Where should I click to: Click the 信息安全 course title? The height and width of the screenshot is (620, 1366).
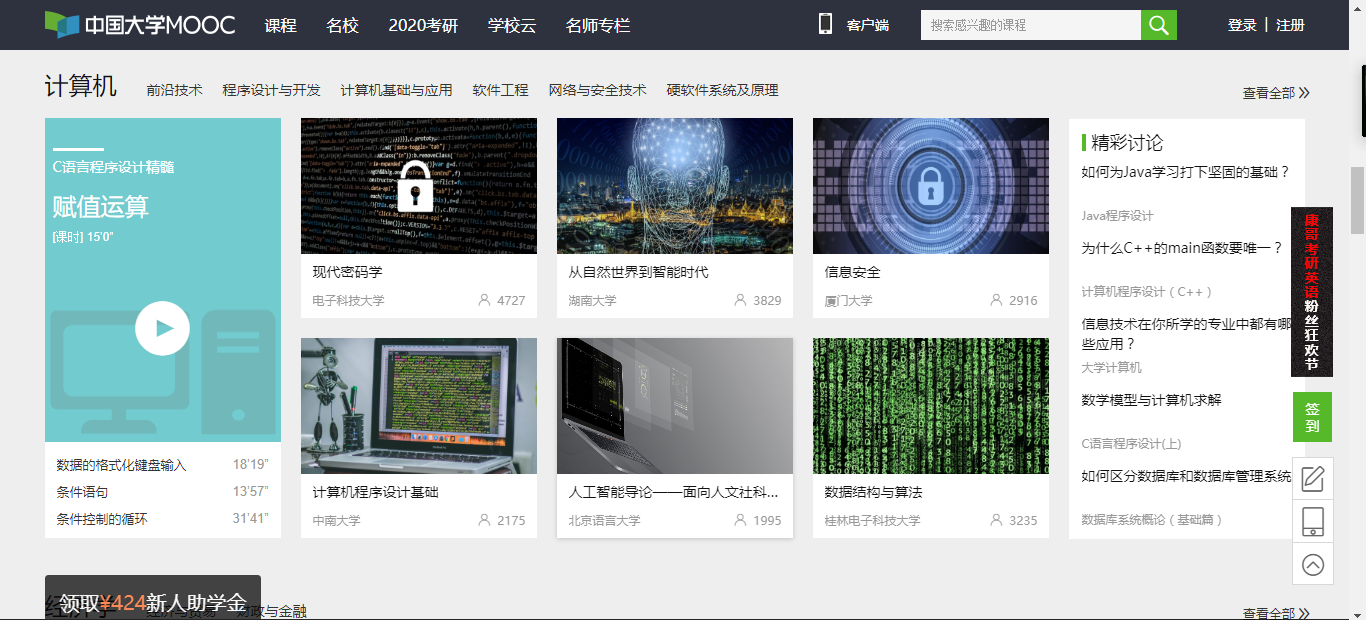(853, 272)
